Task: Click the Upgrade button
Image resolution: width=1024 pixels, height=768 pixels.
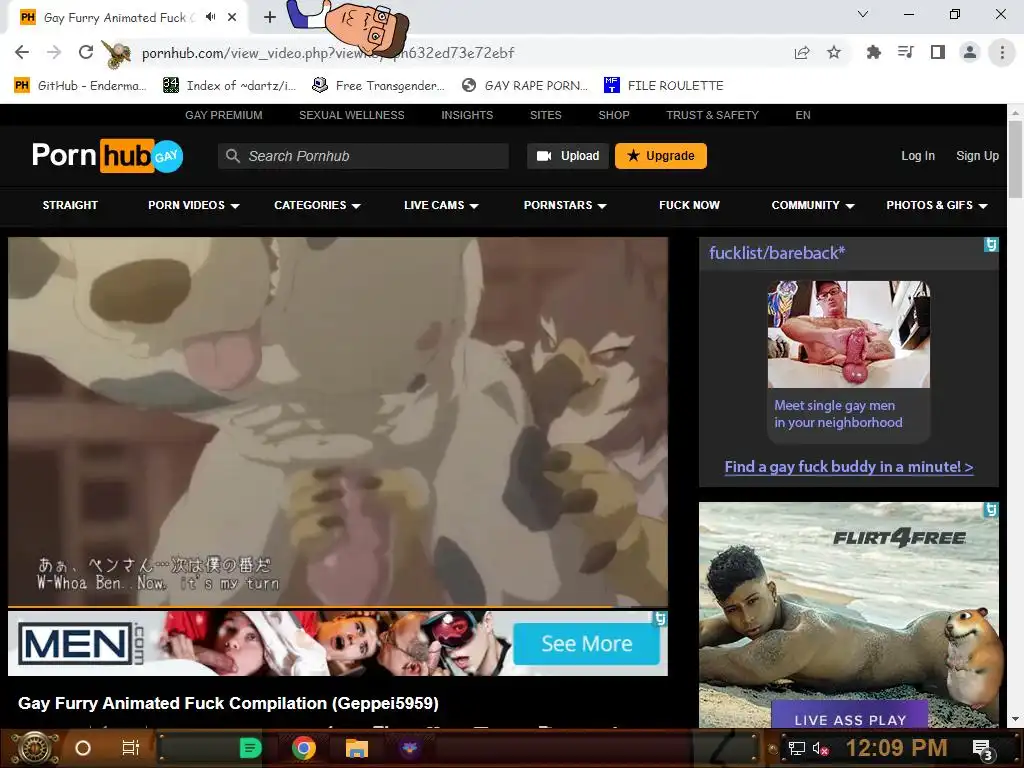Action: (660, 156)
